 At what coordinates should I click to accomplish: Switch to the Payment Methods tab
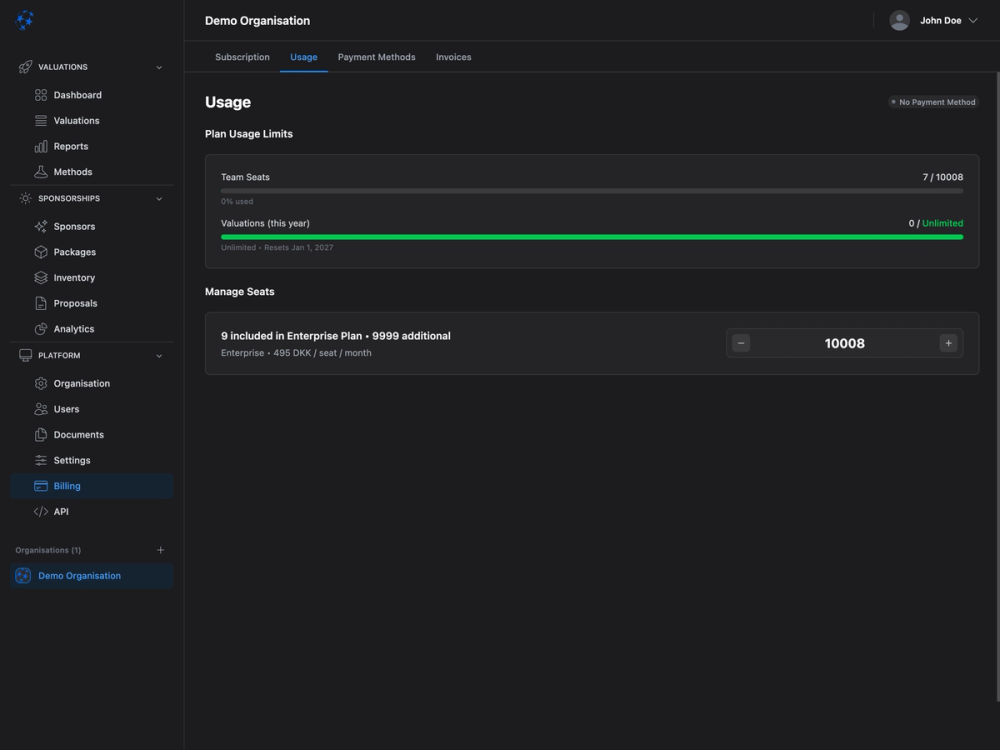coord(376,57)
